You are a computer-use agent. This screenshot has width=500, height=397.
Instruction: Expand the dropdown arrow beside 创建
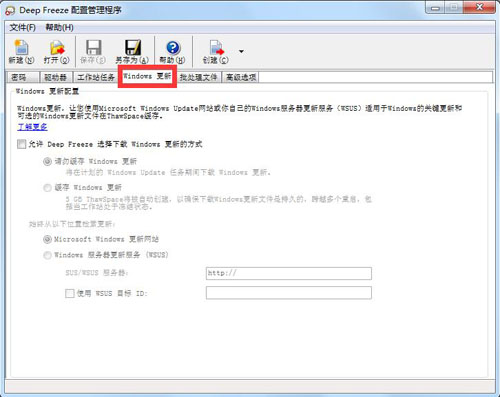coord(241,51)
